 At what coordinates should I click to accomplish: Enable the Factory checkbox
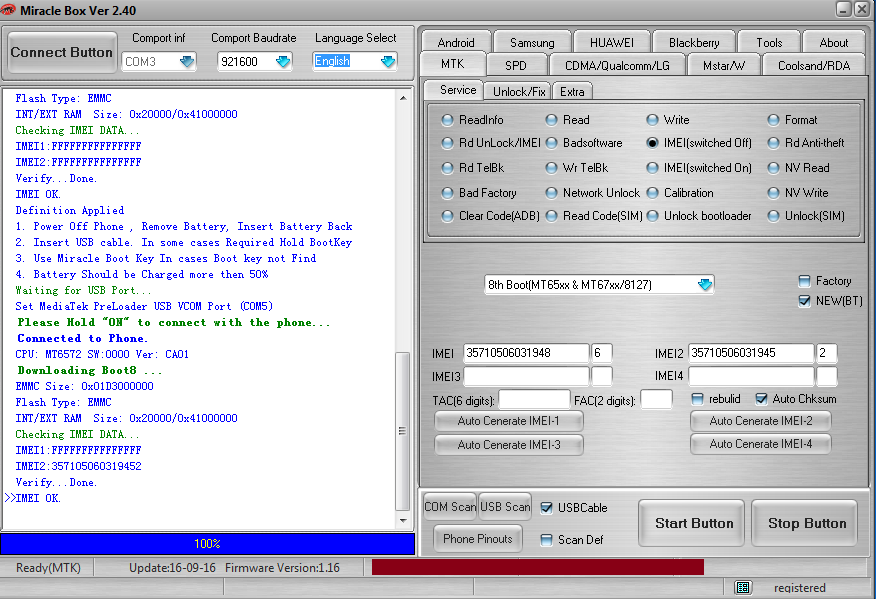point(804,281)
